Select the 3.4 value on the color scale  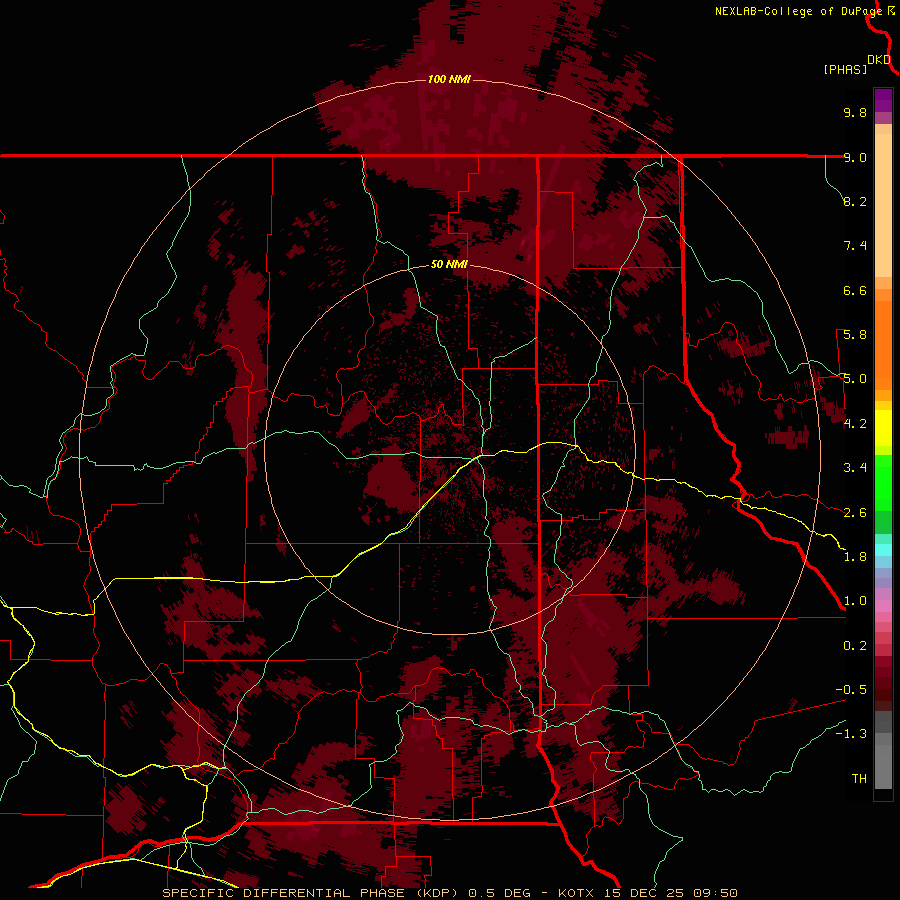click(855, 468)
